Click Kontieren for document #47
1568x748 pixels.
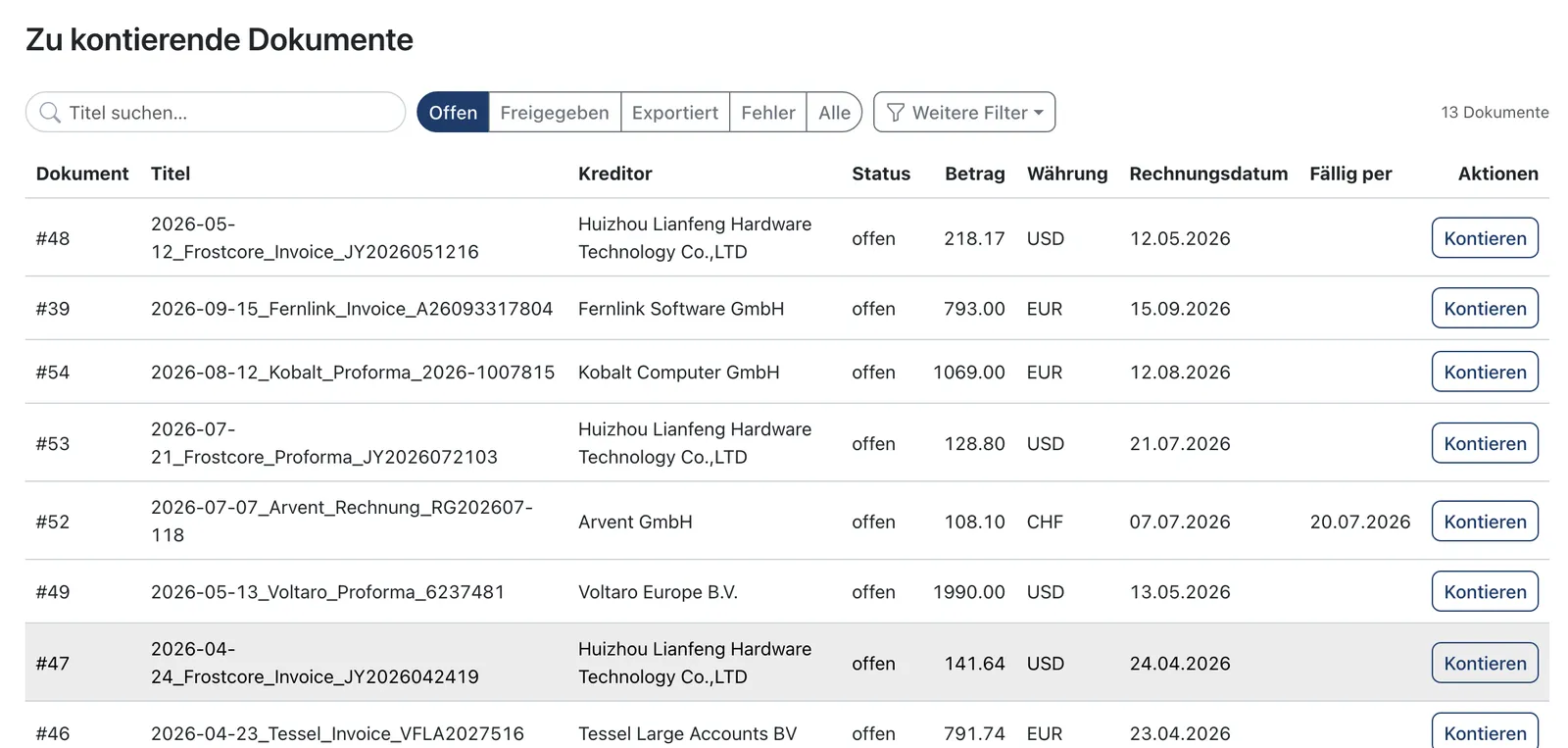click(1485, 663)
